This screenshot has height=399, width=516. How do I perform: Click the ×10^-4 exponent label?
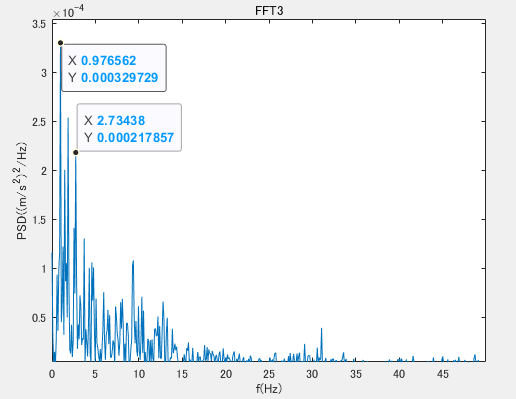click(68, 12)
